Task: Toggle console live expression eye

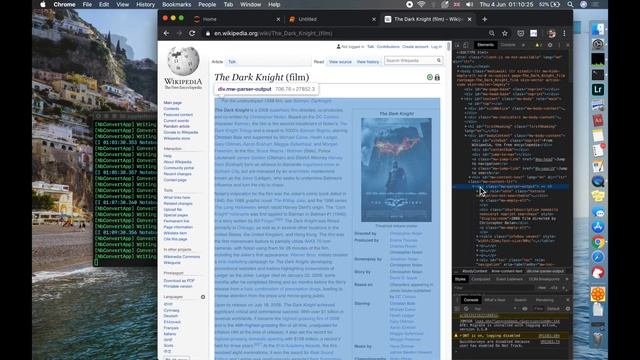Action: 525,309
